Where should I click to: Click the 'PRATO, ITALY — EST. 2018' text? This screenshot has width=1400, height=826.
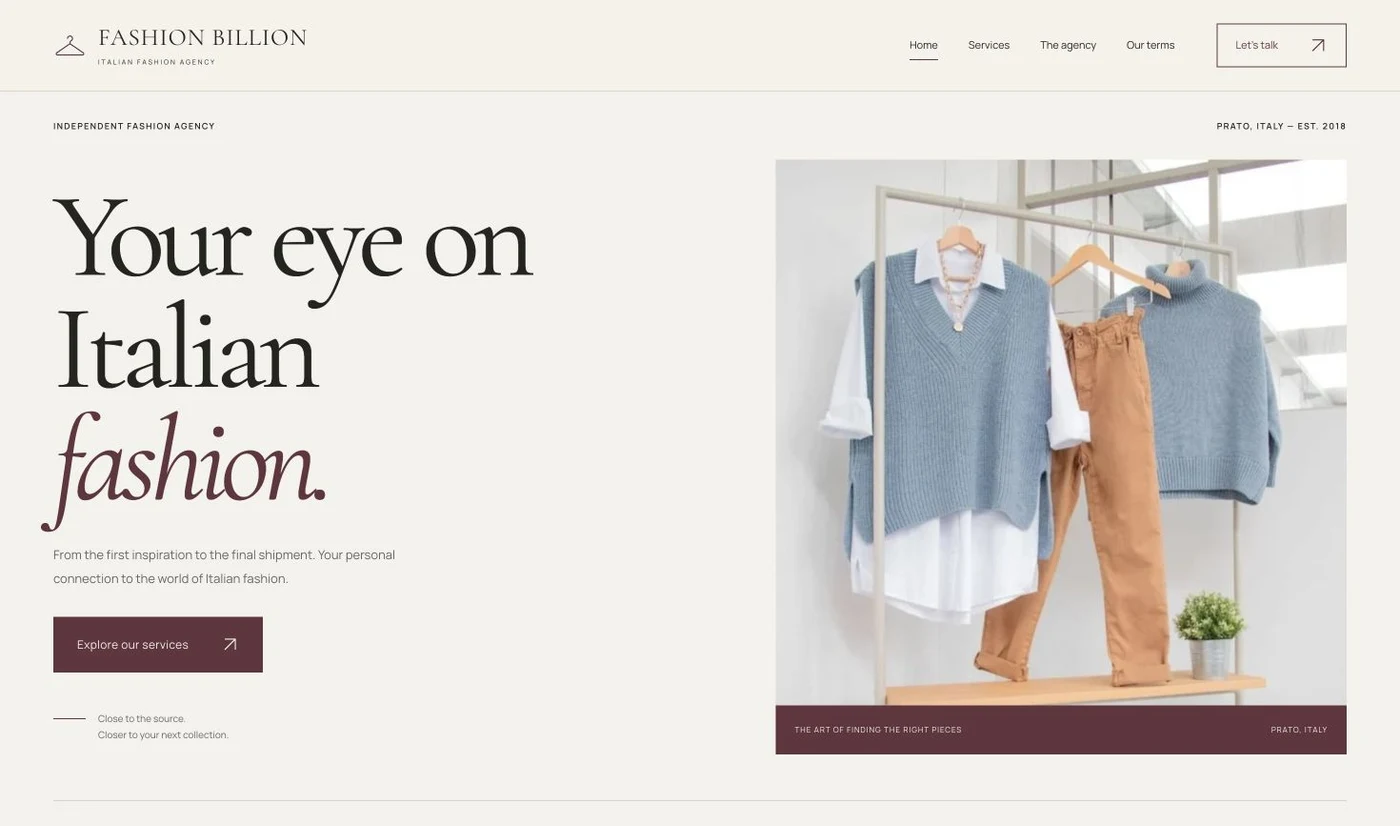pos(1281,126)
